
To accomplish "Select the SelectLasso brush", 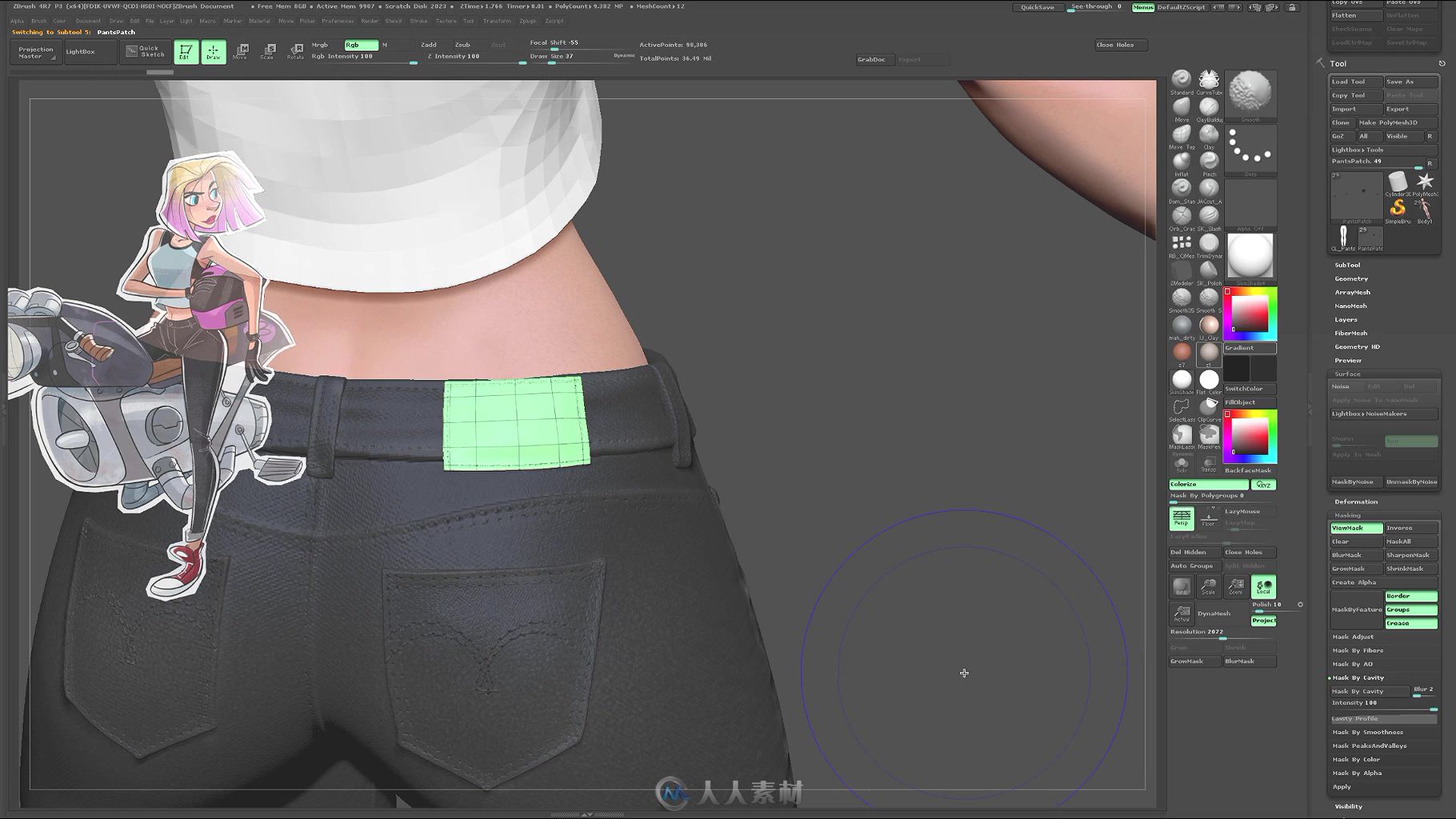I will [1182, 409].
